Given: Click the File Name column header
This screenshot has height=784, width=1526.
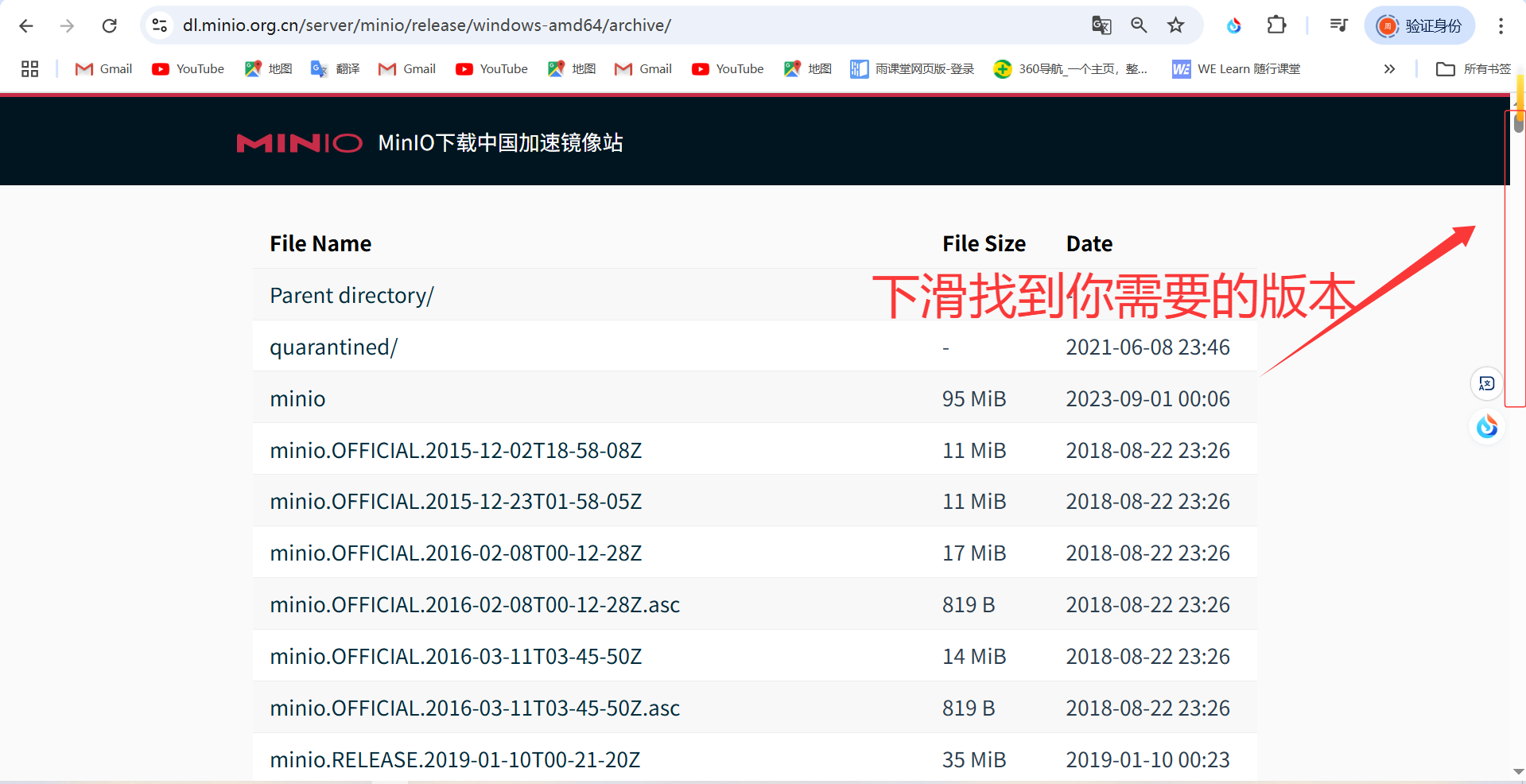Looking at the screenshot, I should tap(320, 244).
